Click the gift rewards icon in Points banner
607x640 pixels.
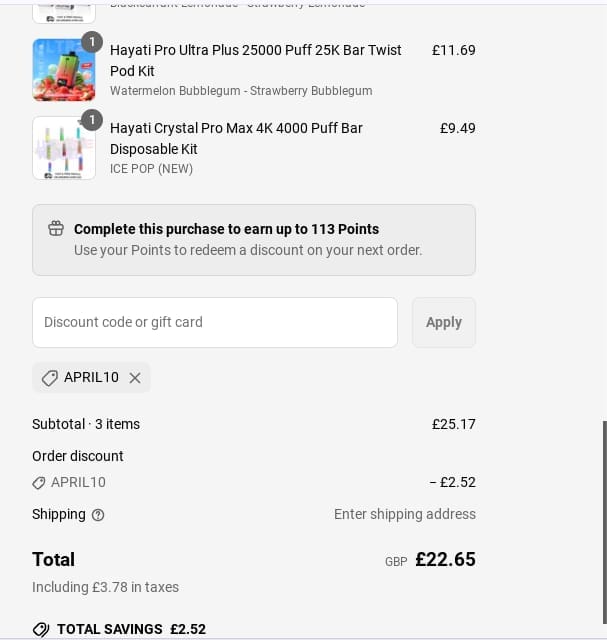tap(56, 228)
